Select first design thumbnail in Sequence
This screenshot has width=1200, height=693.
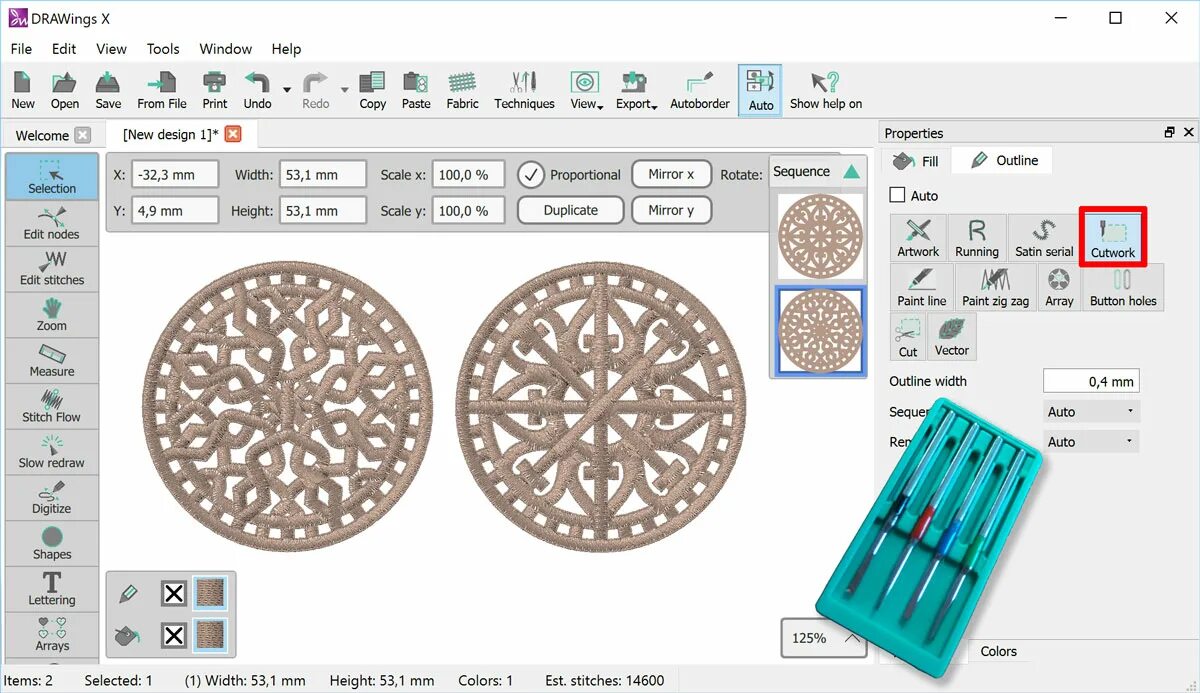[821, 237]
